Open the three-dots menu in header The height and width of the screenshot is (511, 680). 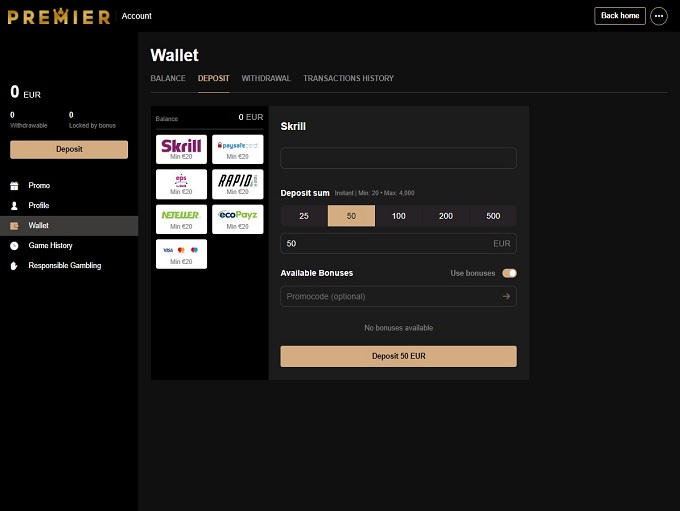[x=658, y=16]
